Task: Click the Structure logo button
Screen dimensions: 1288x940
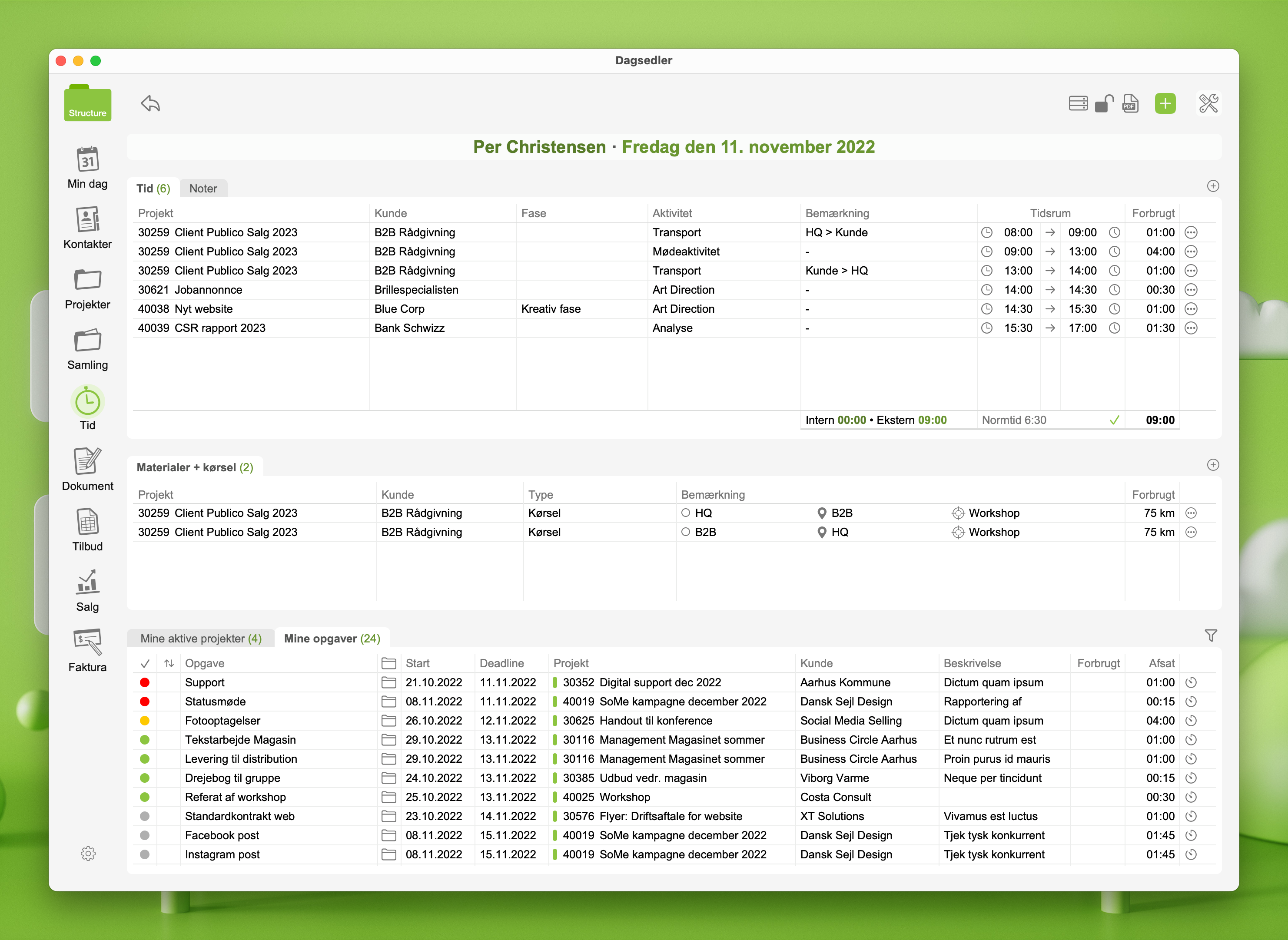Action: point(87,103)
